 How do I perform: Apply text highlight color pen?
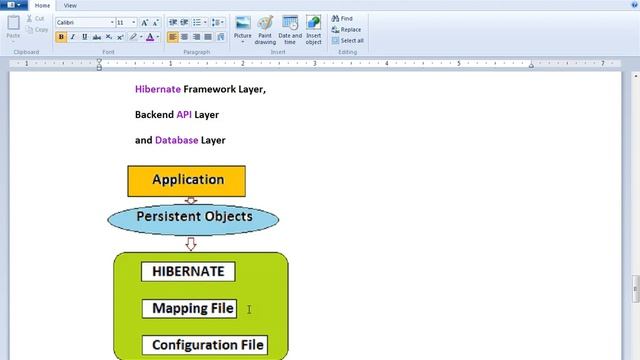(133, 37)
